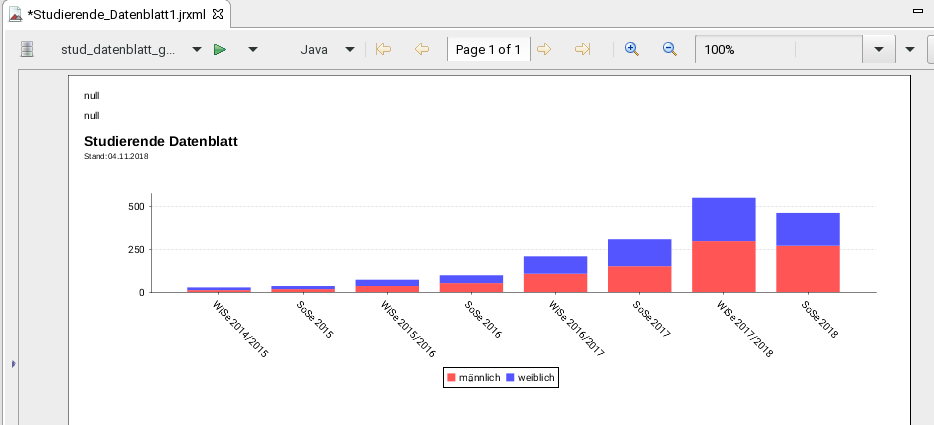Click the zoom out magnifier icon
934x425 pixels.
point(670,49)
